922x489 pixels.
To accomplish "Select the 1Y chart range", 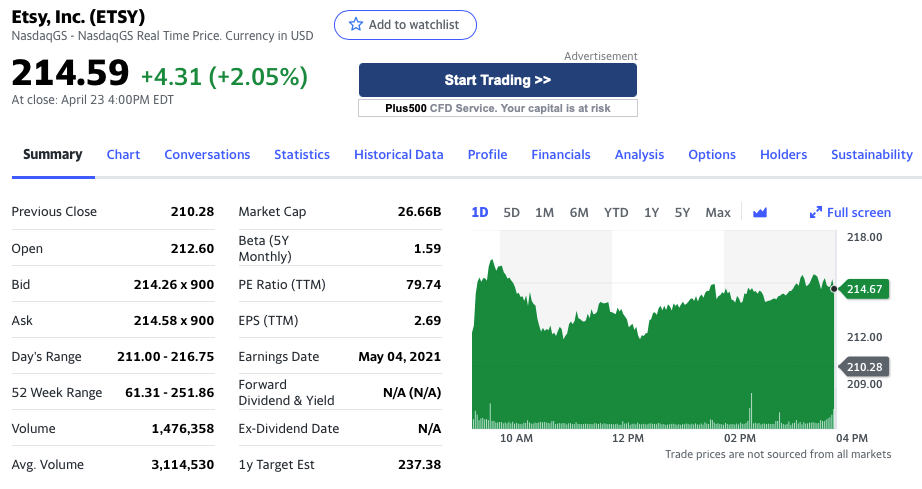I will click(x=652, y=212).
